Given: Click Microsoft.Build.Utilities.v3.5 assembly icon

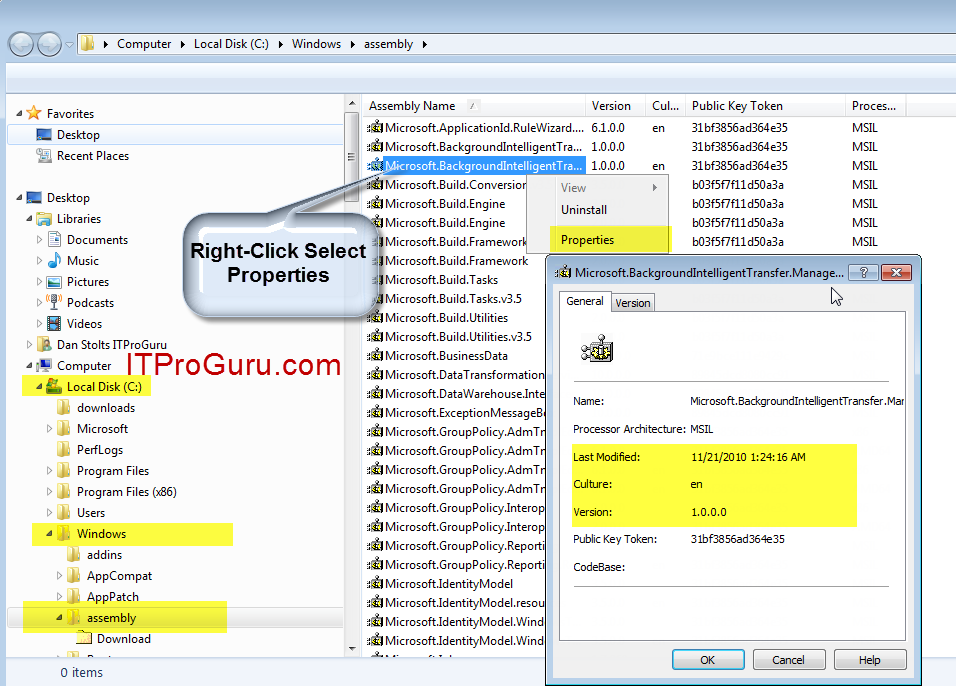Looking at the screenshot, I should click(x=375, y=336).
